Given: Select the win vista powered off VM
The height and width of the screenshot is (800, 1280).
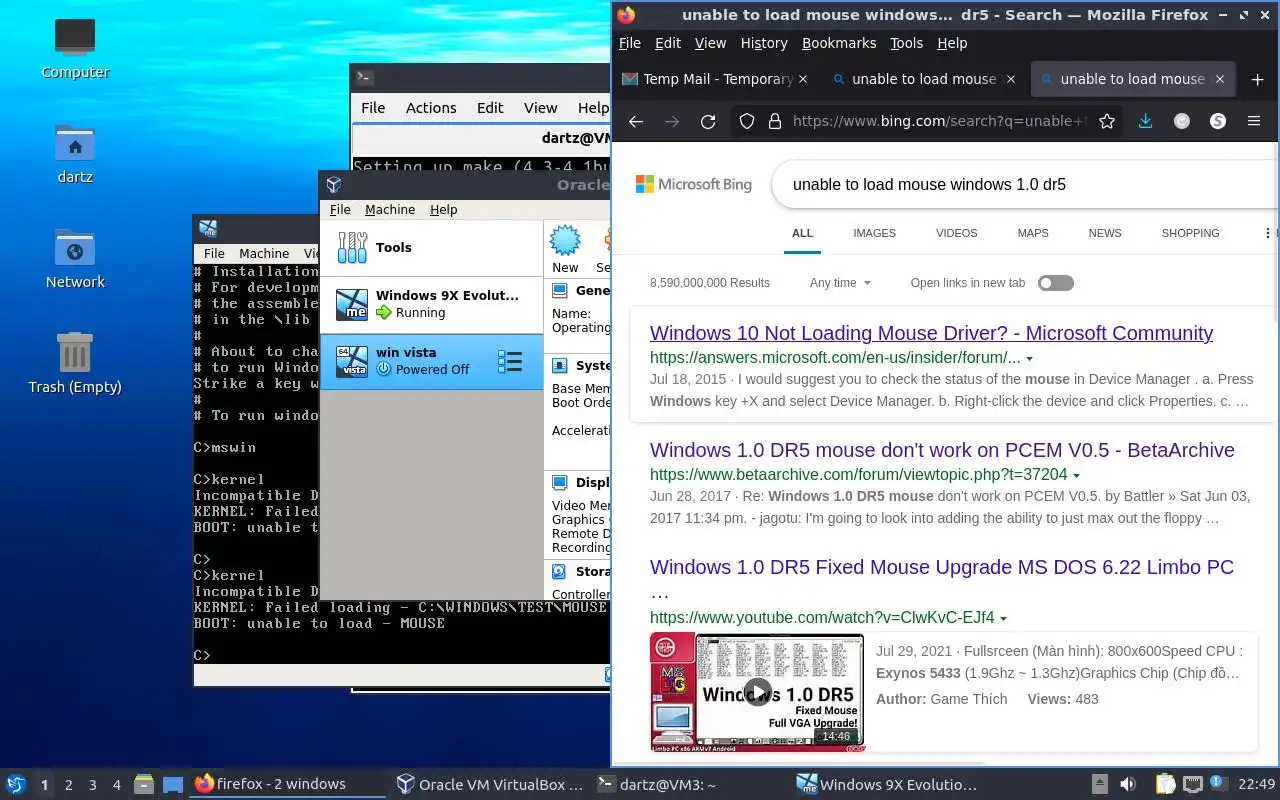Looking at the screenshot, I should (431, 361).
